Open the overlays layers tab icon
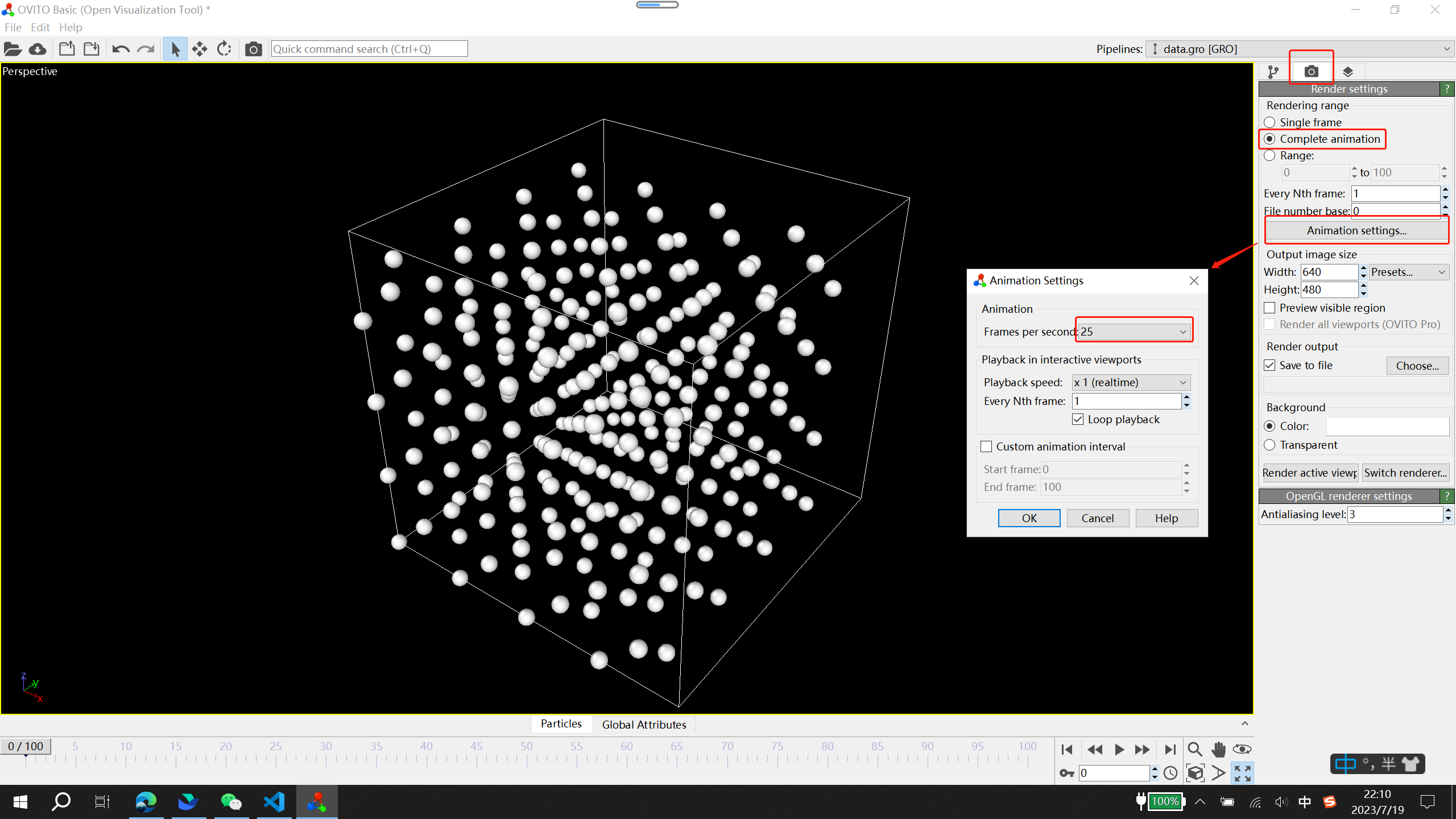The width and height of the screenshot is (1456, 819). (1347, 72)
